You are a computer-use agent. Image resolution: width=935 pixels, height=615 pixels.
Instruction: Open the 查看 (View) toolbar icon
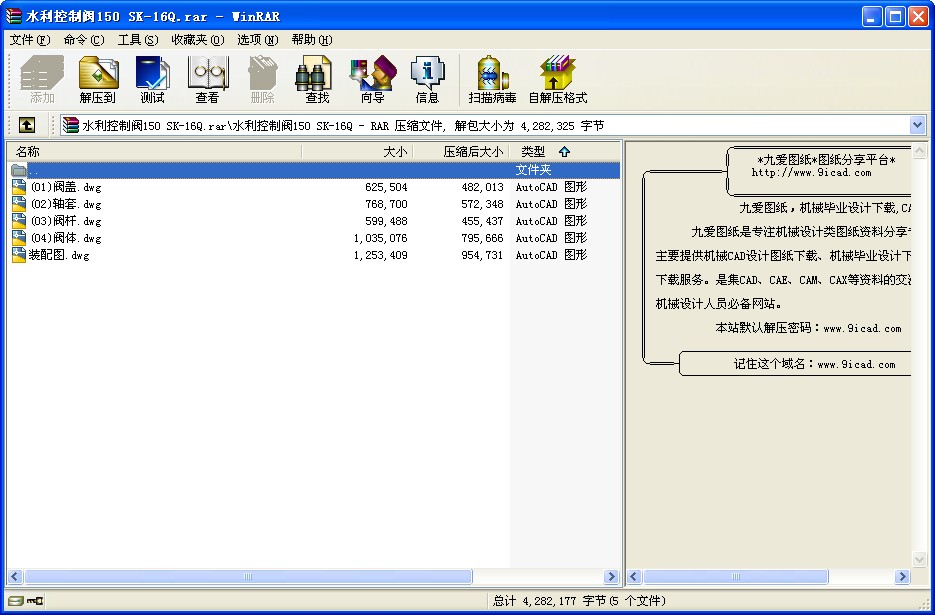[207, 80]
